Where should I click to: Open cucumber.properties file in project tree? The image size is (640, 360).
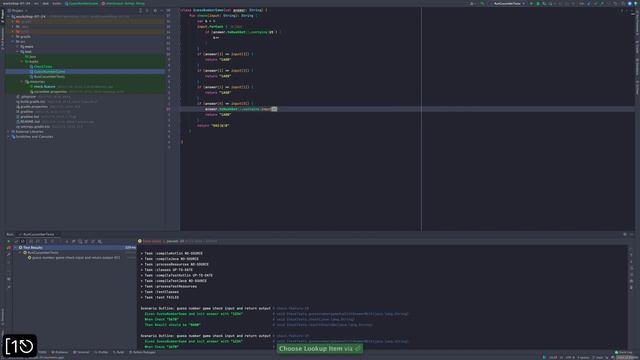[x=50, y=91]
